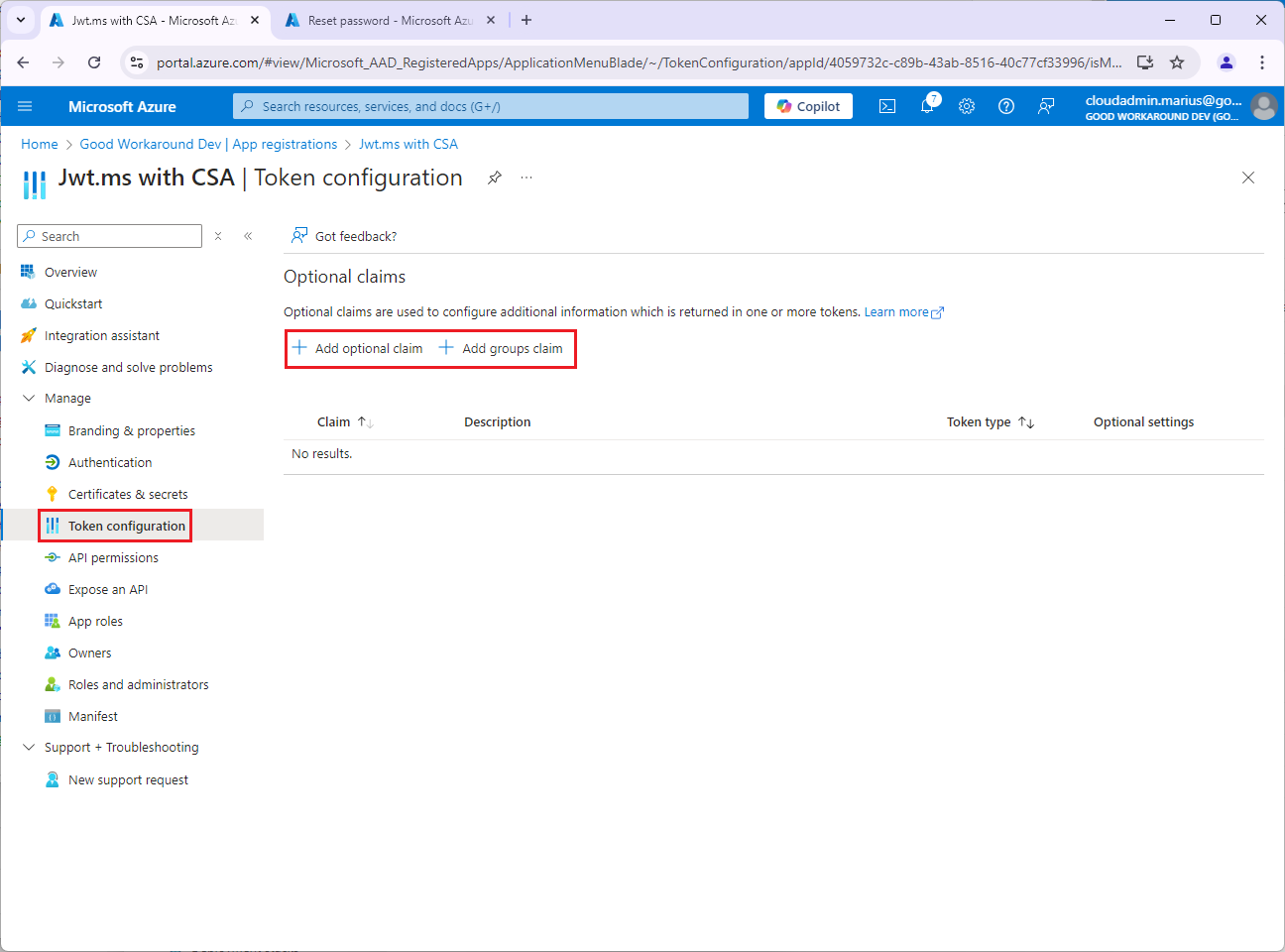Viewport: 1285px width, 952px height.
Task: Open portal settings gear
Action: (x=967, y=106)
